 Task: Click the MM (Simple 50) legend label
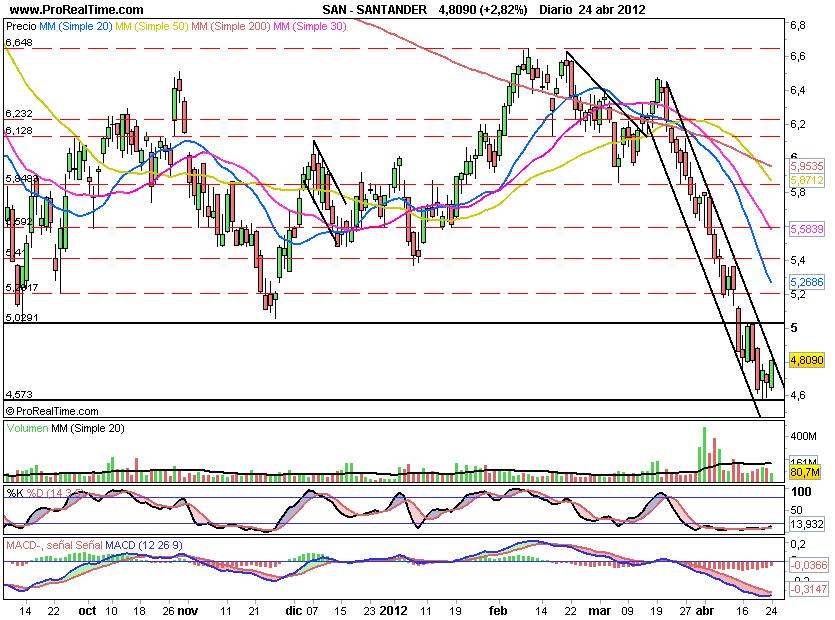(153, 27)
